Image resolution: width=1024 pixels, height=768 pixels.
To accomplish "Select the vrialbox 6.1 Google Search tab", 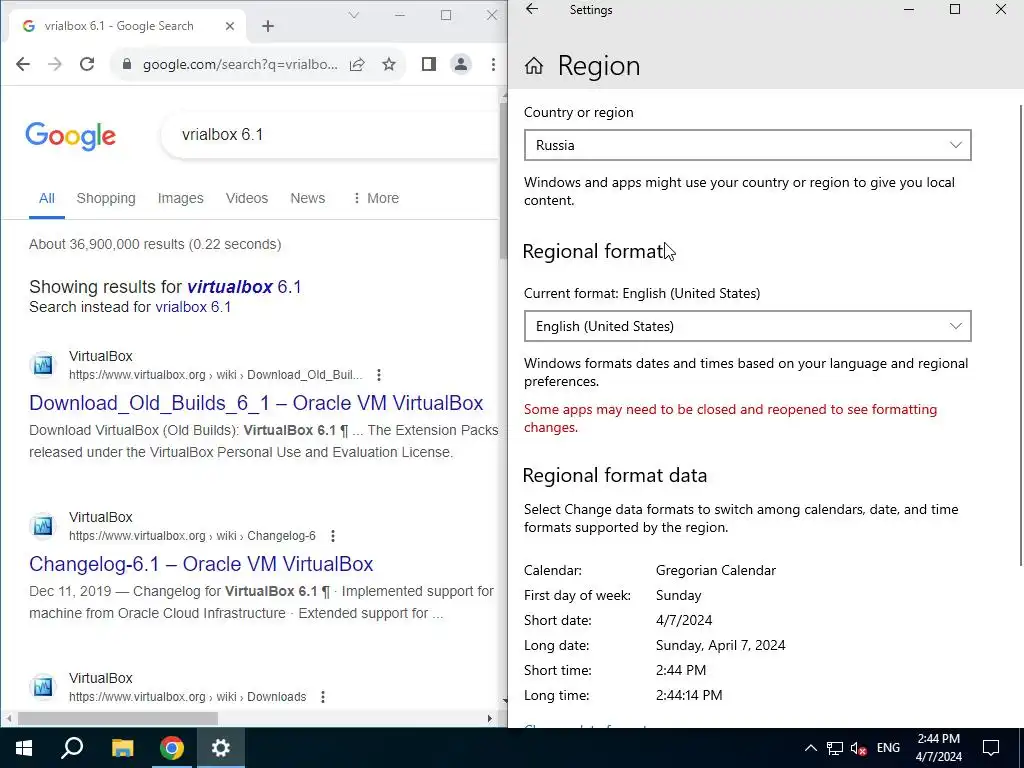I will pos(127,26).
